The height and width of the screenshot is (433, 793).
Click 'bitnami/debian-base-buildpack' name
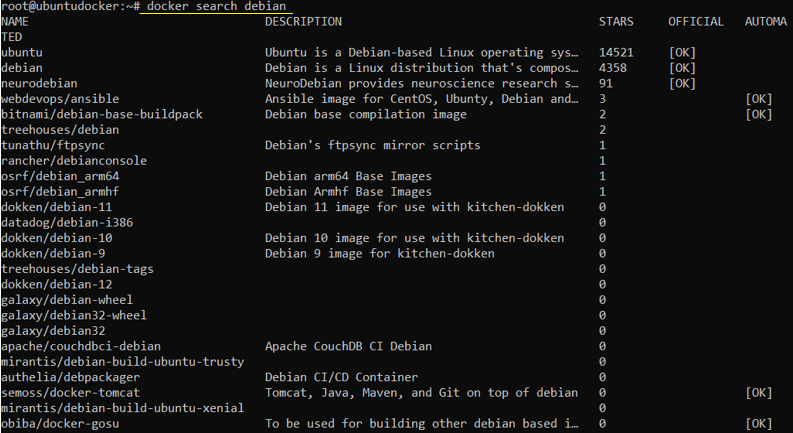tap(102, 114)
